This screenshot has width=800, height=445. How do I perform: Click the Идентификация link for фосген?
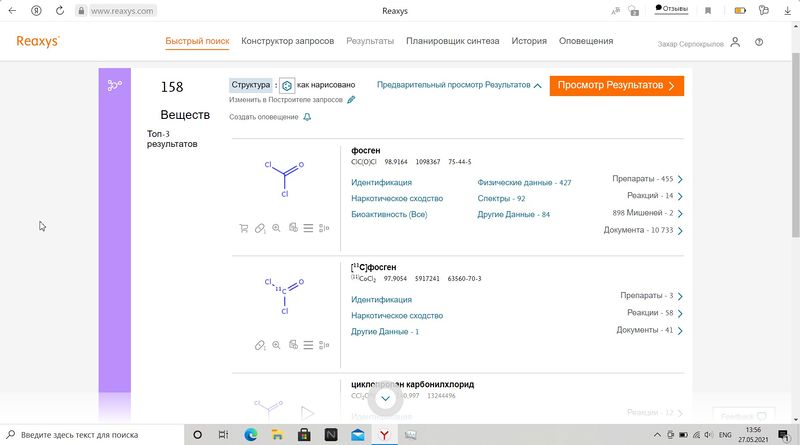click(x=381, y=183)
